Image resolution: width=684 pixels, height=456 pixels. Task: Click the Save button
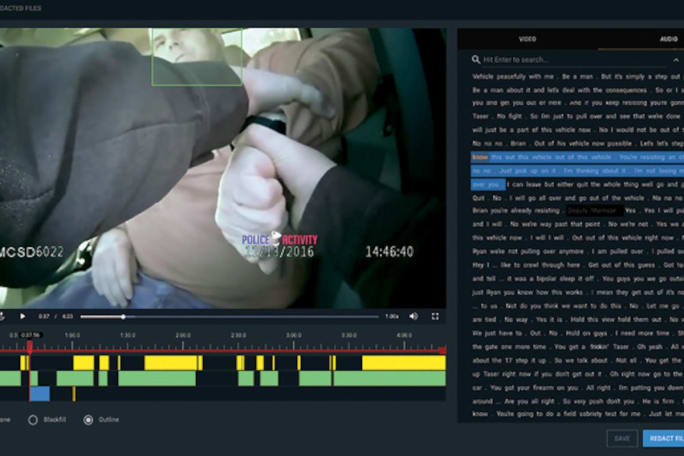click(621, 438)
